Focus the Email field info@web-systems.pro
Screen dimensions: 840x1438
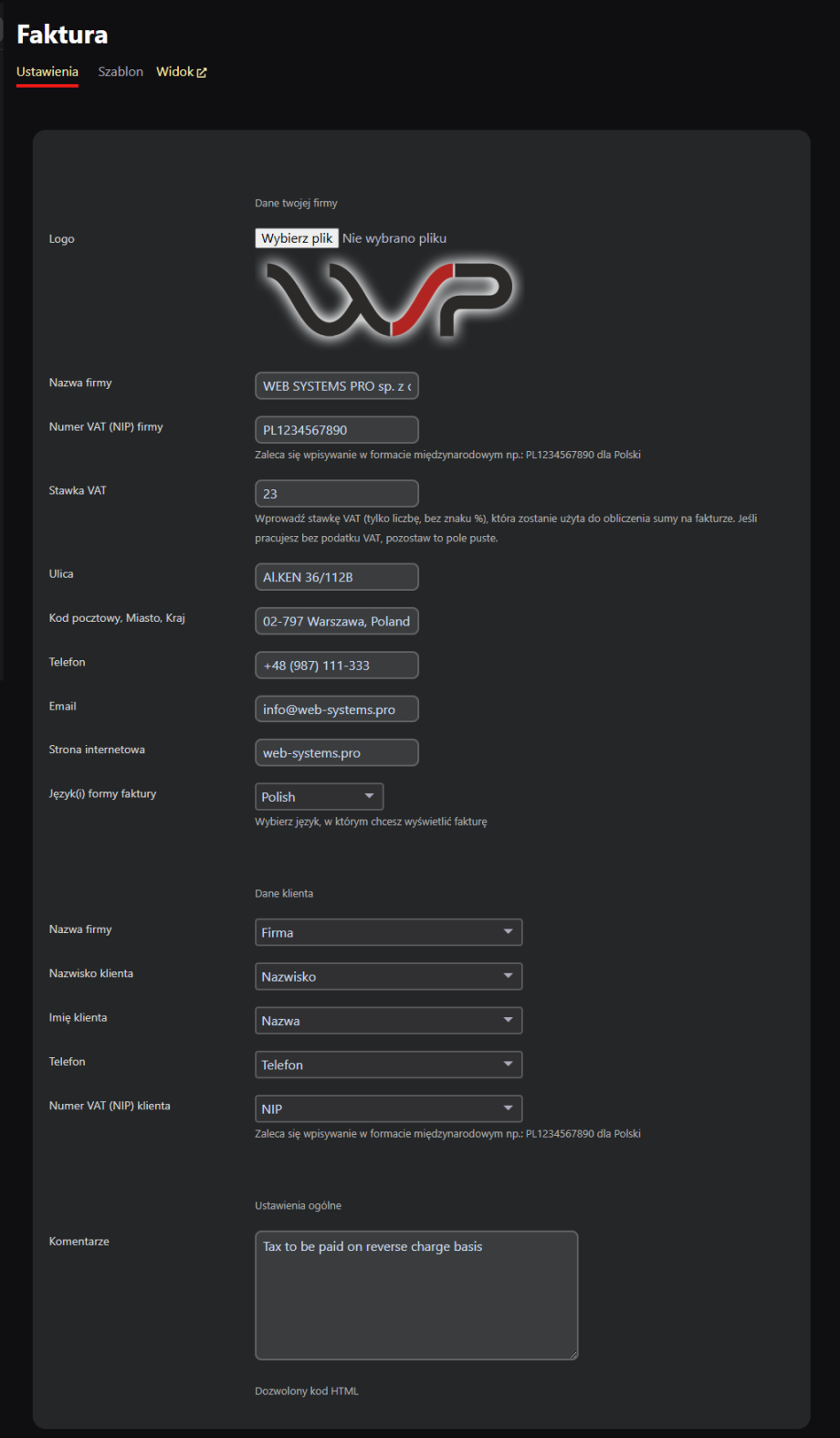(336, 709)
